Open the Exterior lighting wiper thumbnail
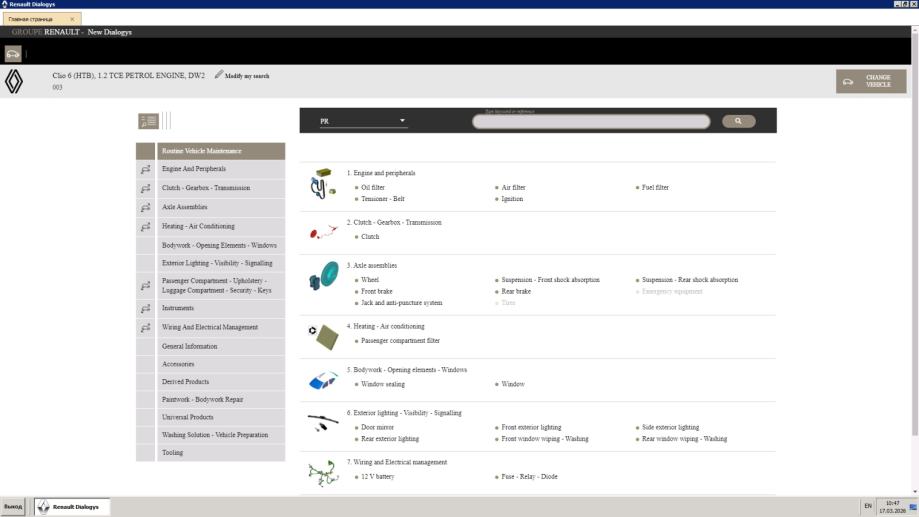The width and height of the screenshot is (919, 517). 323,422
